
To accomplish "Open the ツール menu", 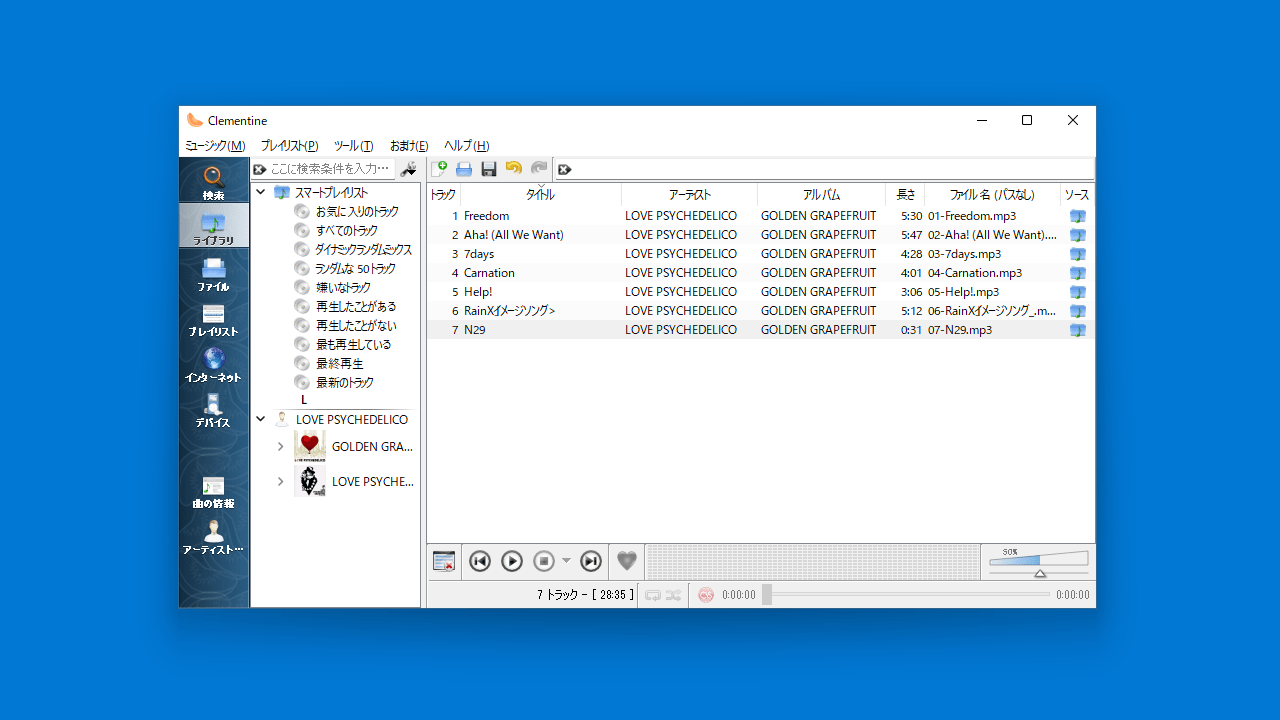I will point(354,146).
